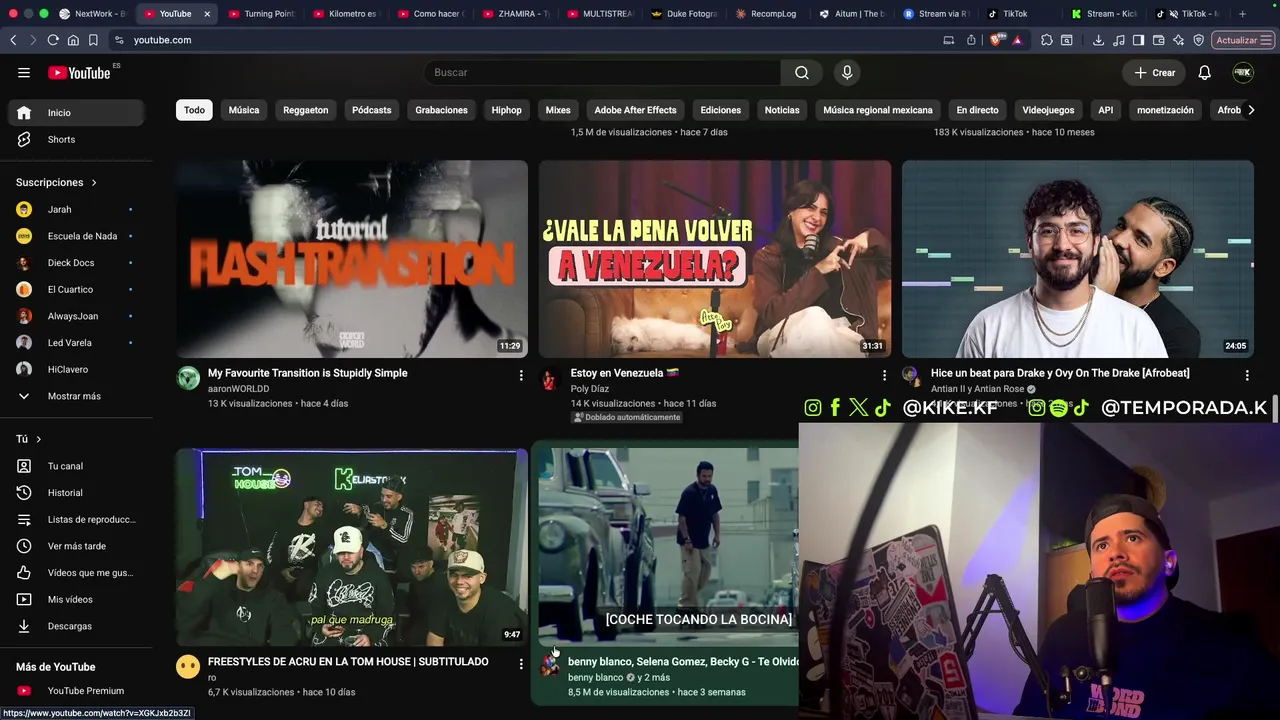Go to Shorts in the sidebar
This screenshot has height=720, width=1280.
click(x=76, y=139)
